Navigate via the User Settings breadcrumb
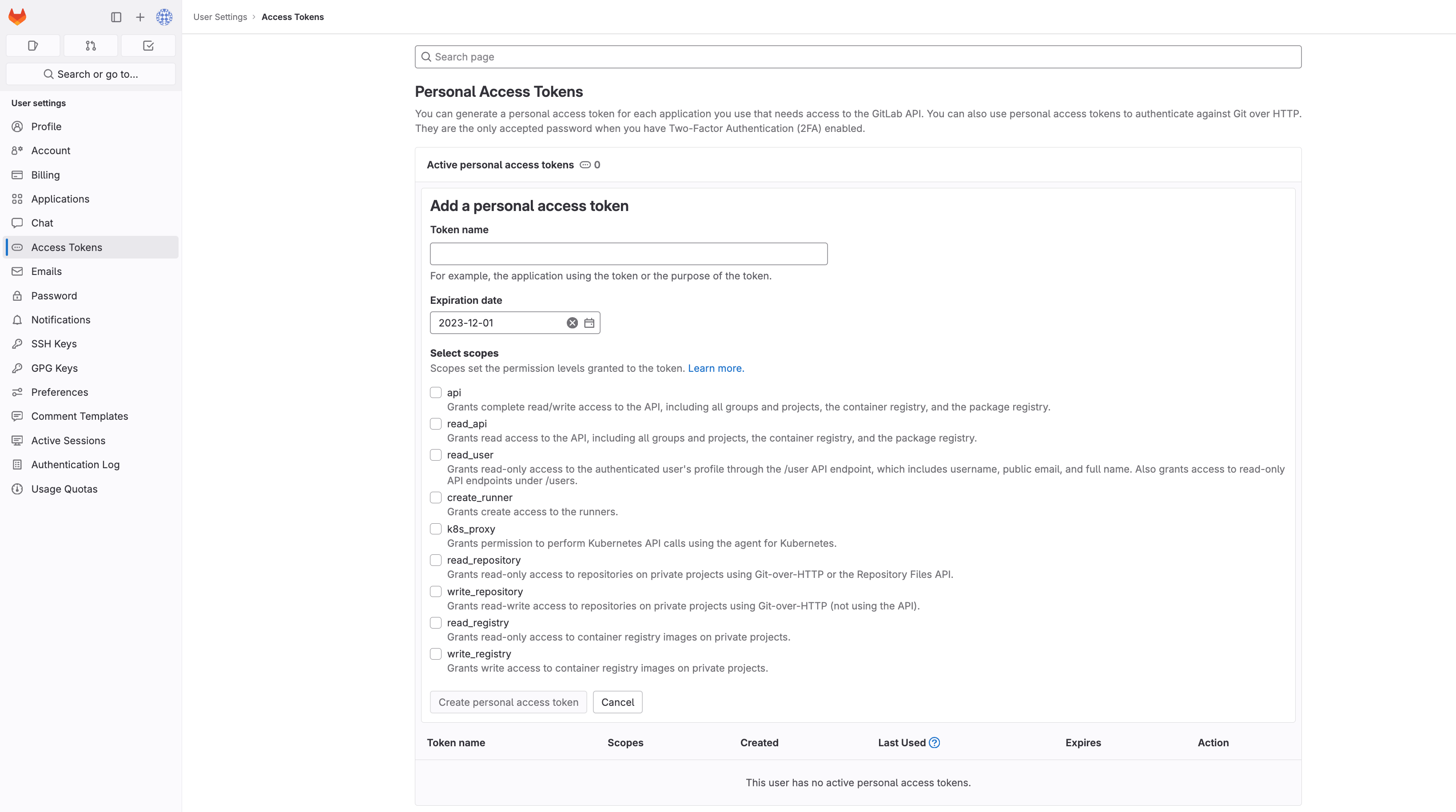Viewport: 1456px width, 812px height. [220, 17]
